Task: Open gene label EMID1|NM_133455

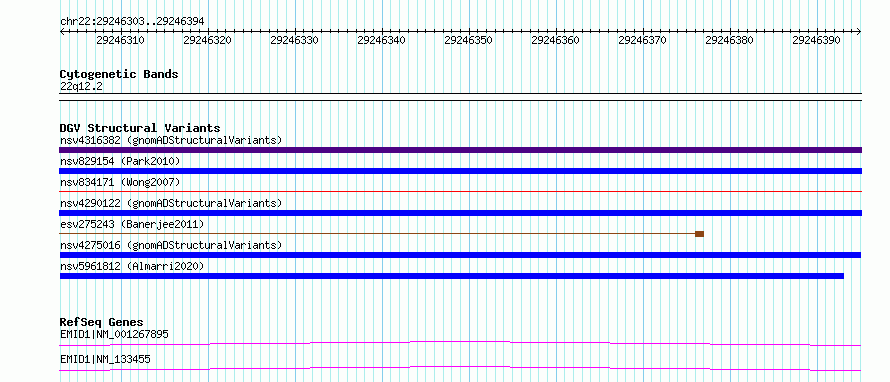Action: [105, 359]
